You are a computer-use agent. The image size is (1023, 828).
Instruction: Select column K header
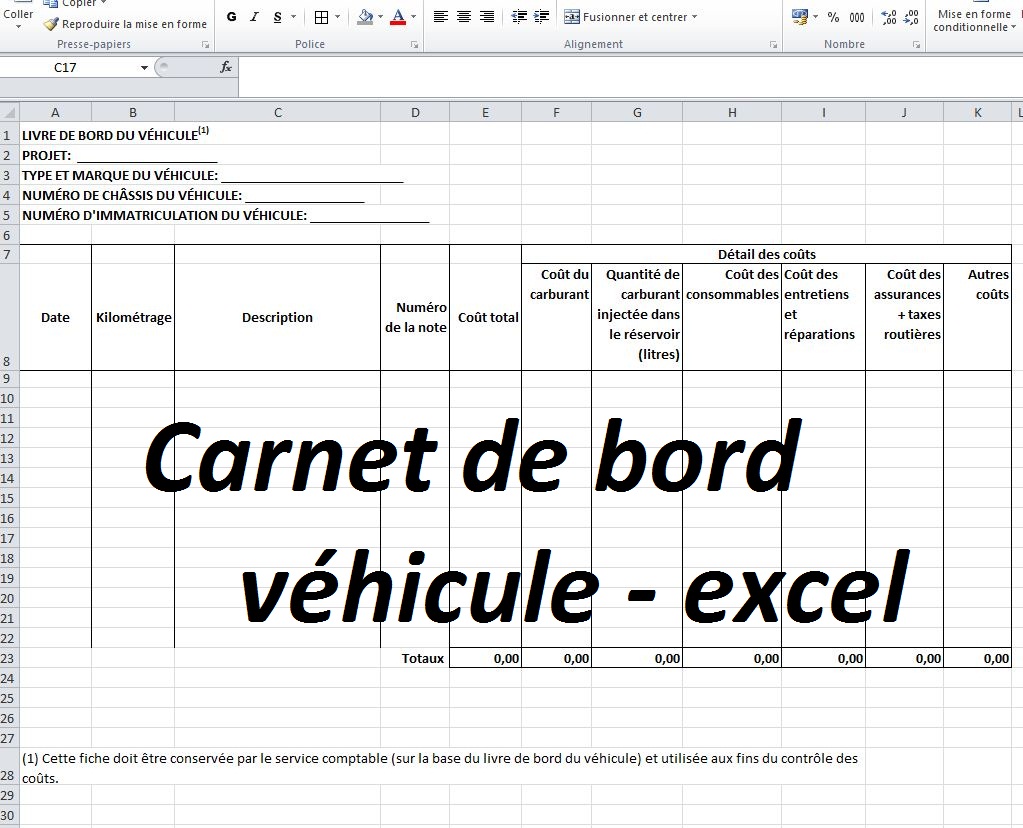pyautogui.click(x=977, y=112)
